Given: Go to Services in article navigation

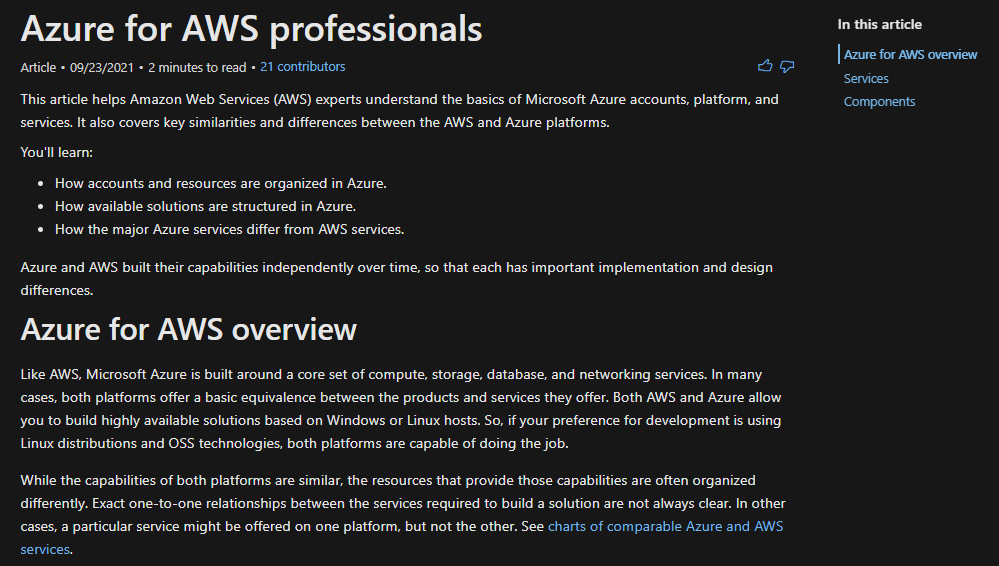Looking at the screenshot, I should point(866,78).
